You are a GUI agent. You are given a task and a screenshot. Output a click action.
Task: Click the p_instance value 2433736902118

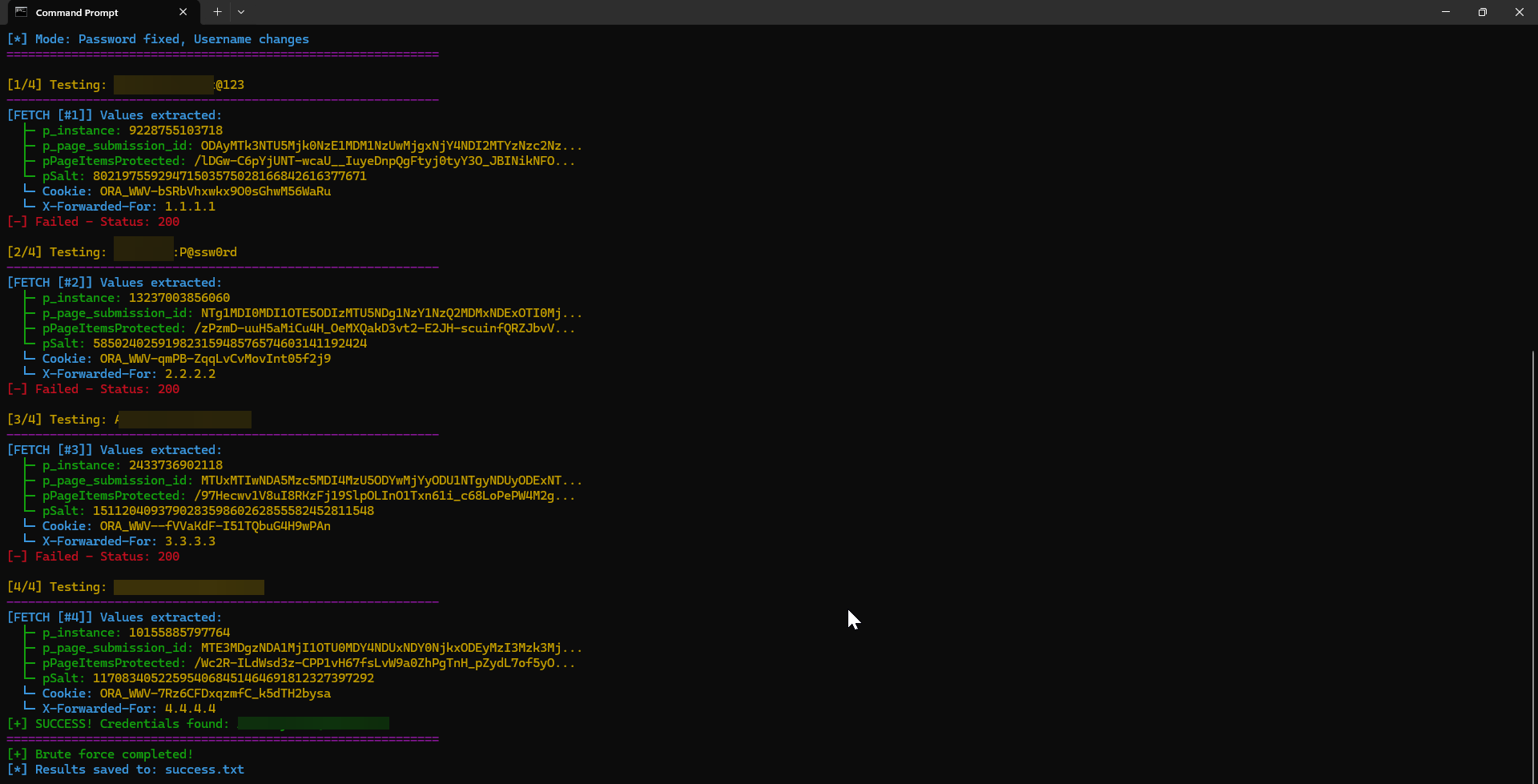(x=175, y=465)
